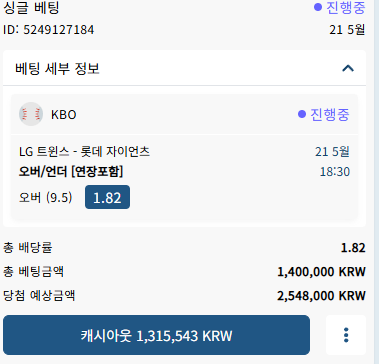
Task: Select the 1.82 odds badge
Action: coord(107,197)
